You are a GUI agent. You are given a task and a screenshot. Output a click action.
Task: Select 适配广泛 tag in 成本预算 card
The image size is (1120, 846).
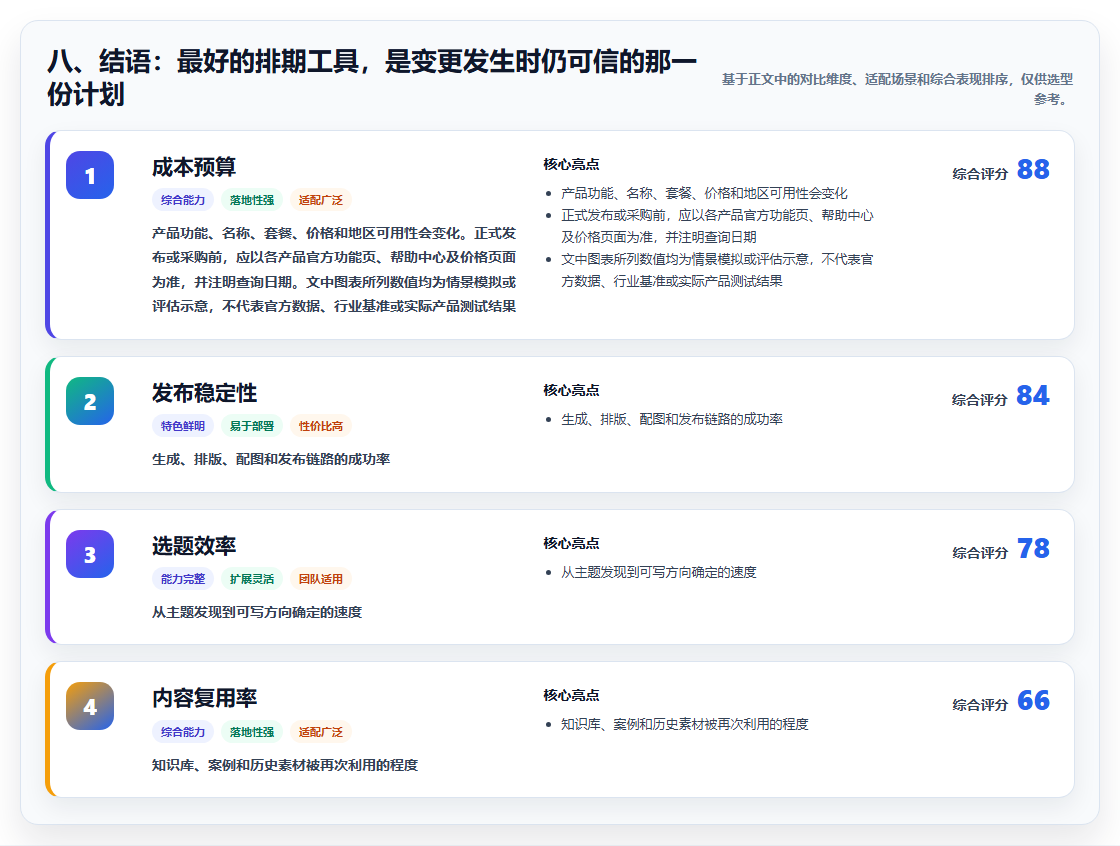(321, 200)
